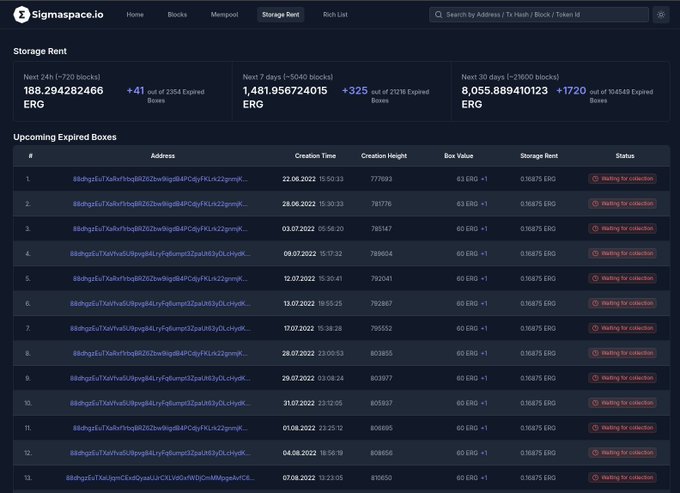The width and height of the screenshot is (680, 493).
Task: Click the search magnifier icon
Action: click(x=438, y=15)
